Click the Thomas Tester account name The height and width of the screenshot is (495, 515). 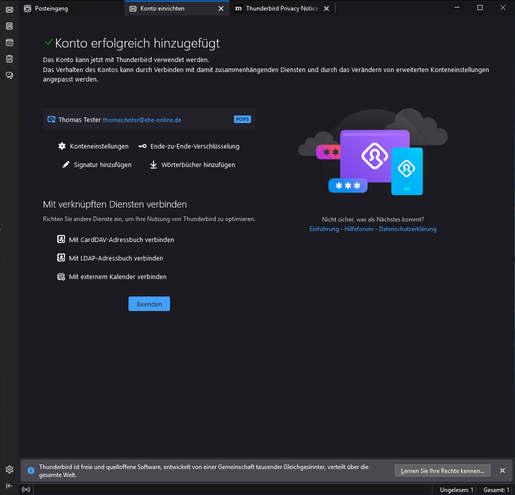click(80, 120)
